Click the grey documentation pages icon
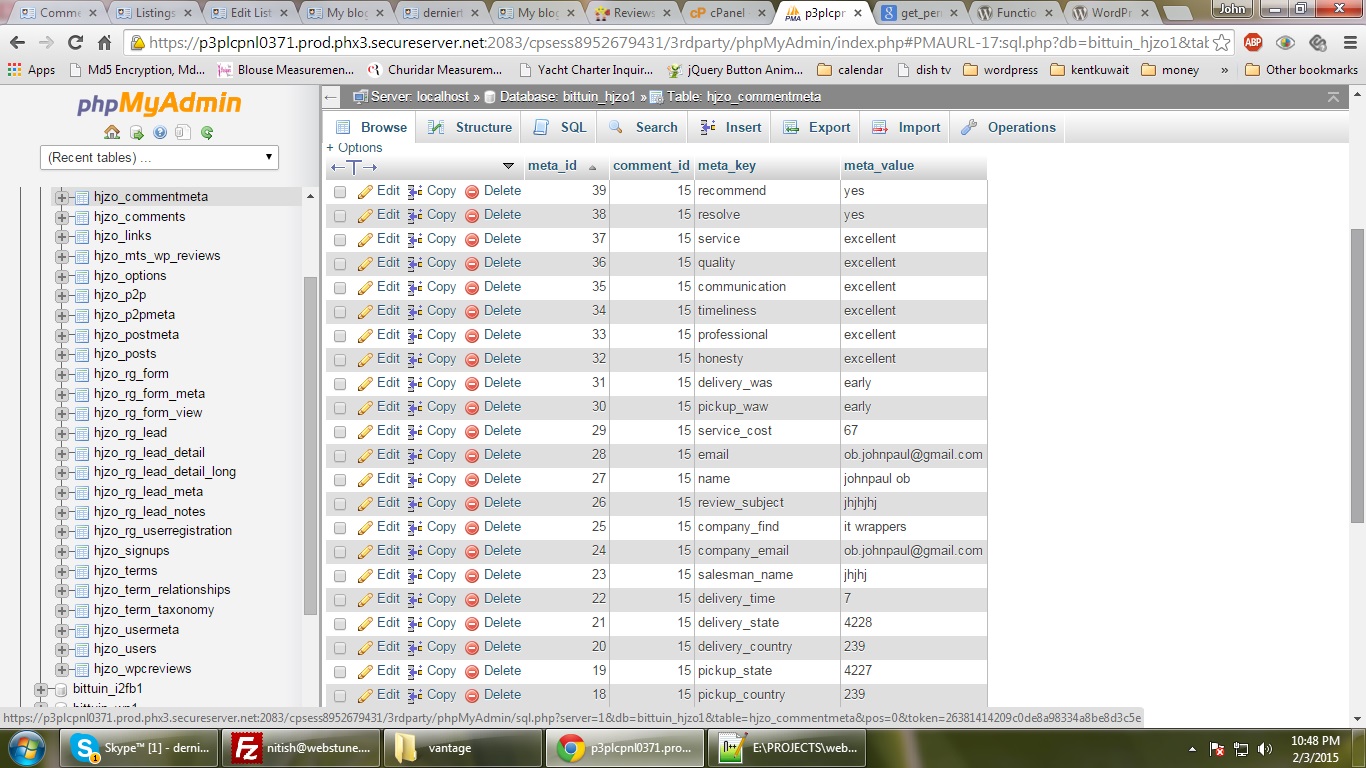 tap(183, 132)
